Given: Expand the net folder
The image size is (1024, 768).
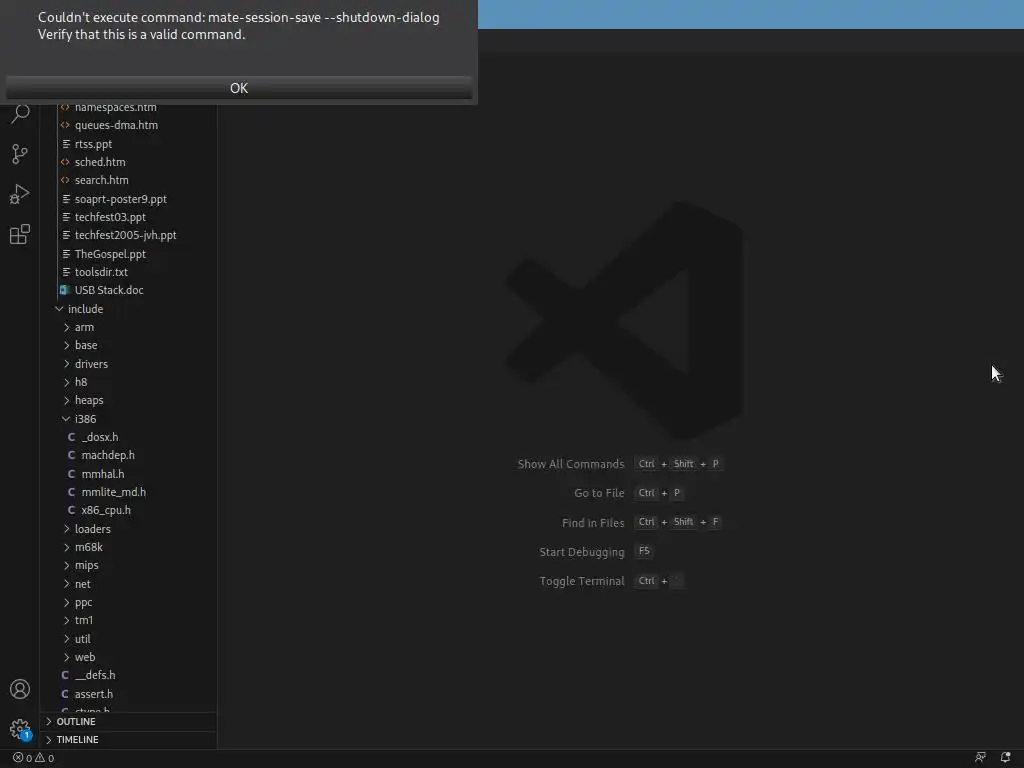Looking at the screenshot, I should click(x=129, y=584).
